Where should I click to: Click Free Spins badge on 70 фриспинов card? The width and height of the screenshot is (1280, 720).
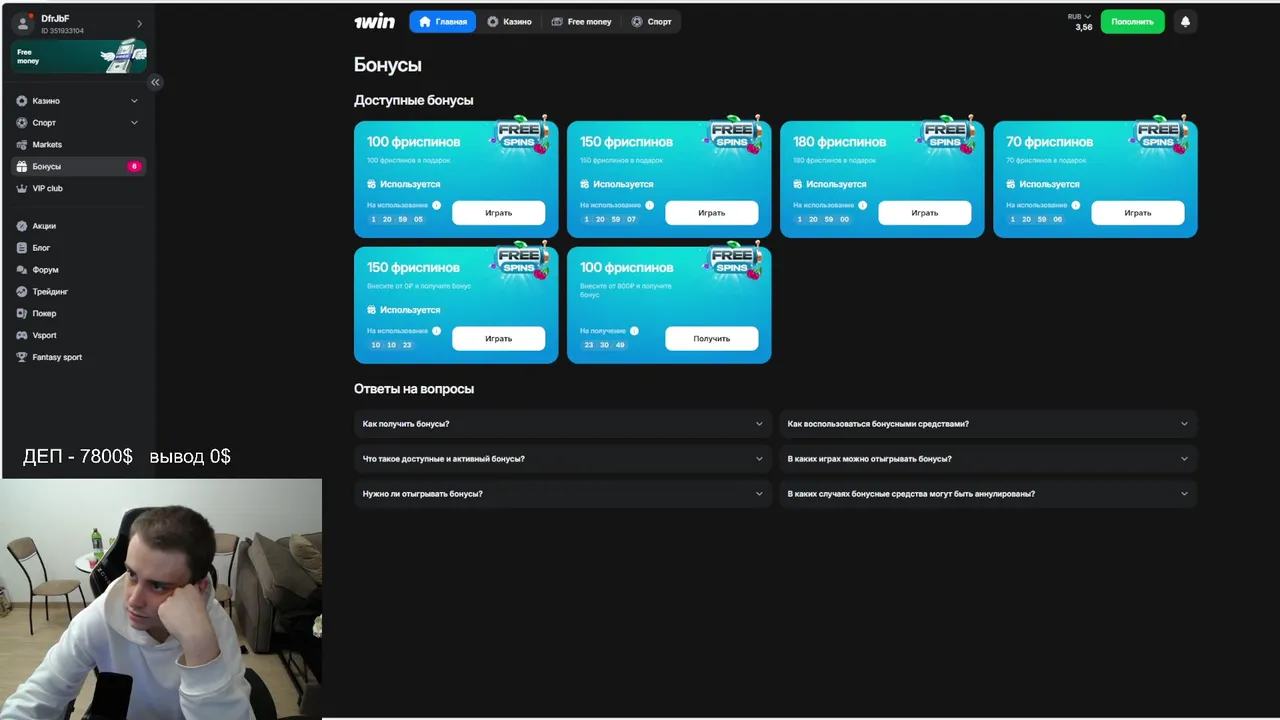(x=1158, y=135)
